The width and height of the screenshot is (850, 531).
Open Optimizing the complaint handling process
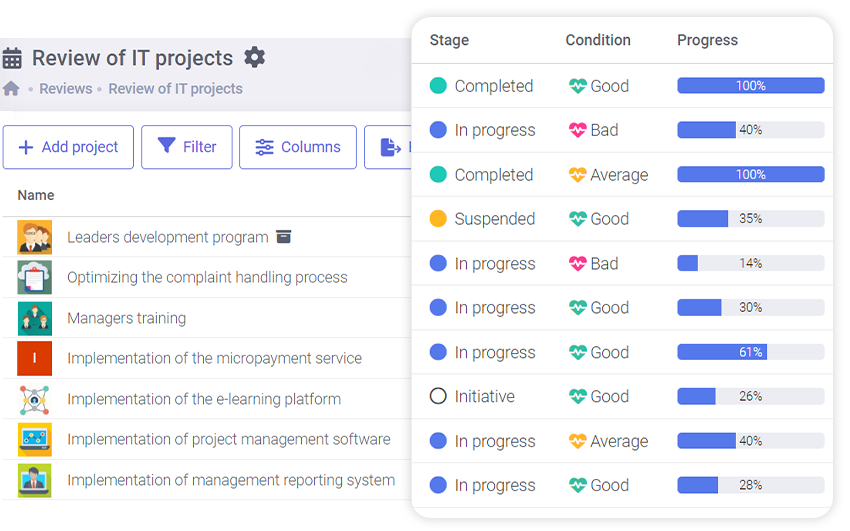[x=207, y=277]
